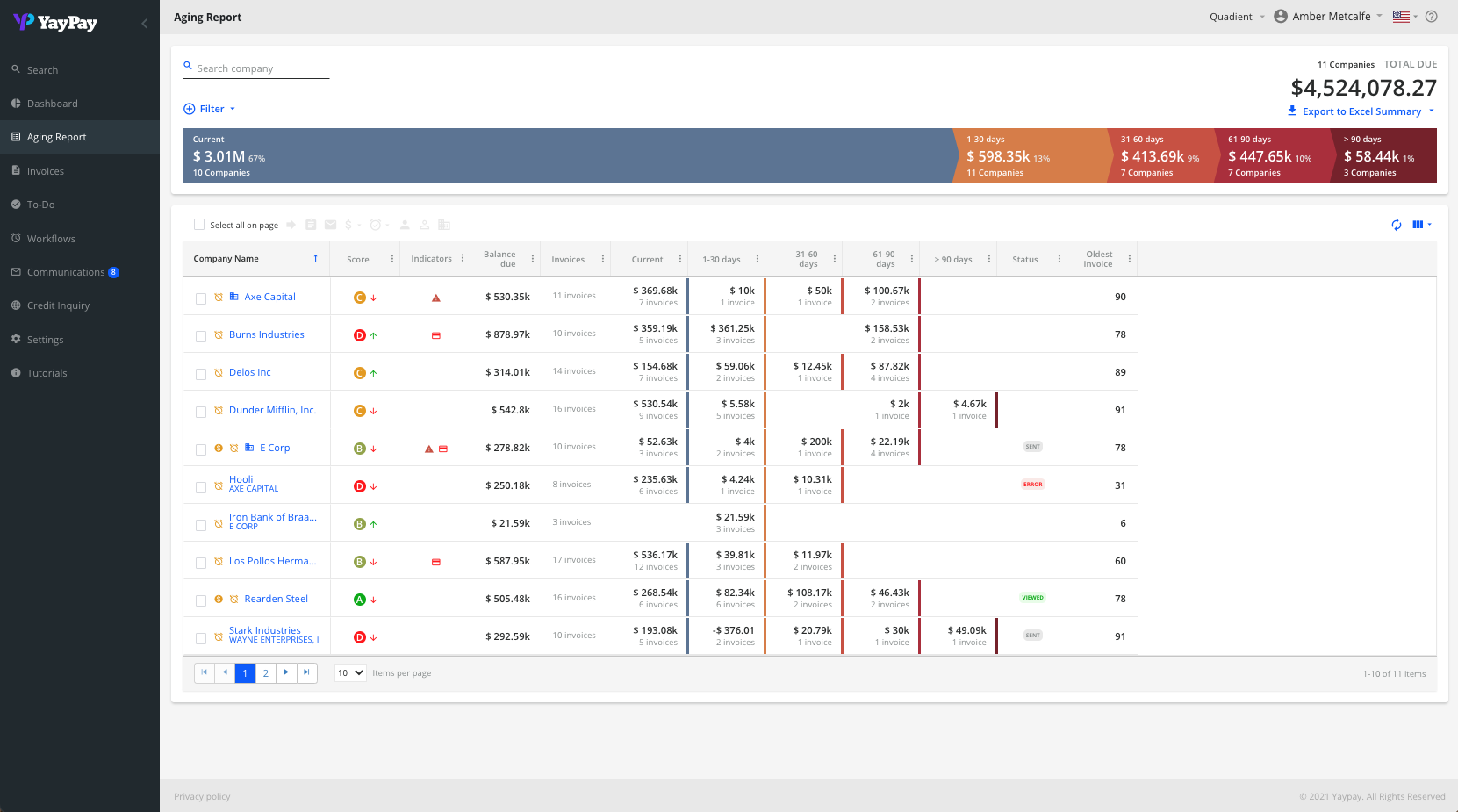1458x812 pixels.
Task: Go to the last page of results
Action: tap(306, 672)
